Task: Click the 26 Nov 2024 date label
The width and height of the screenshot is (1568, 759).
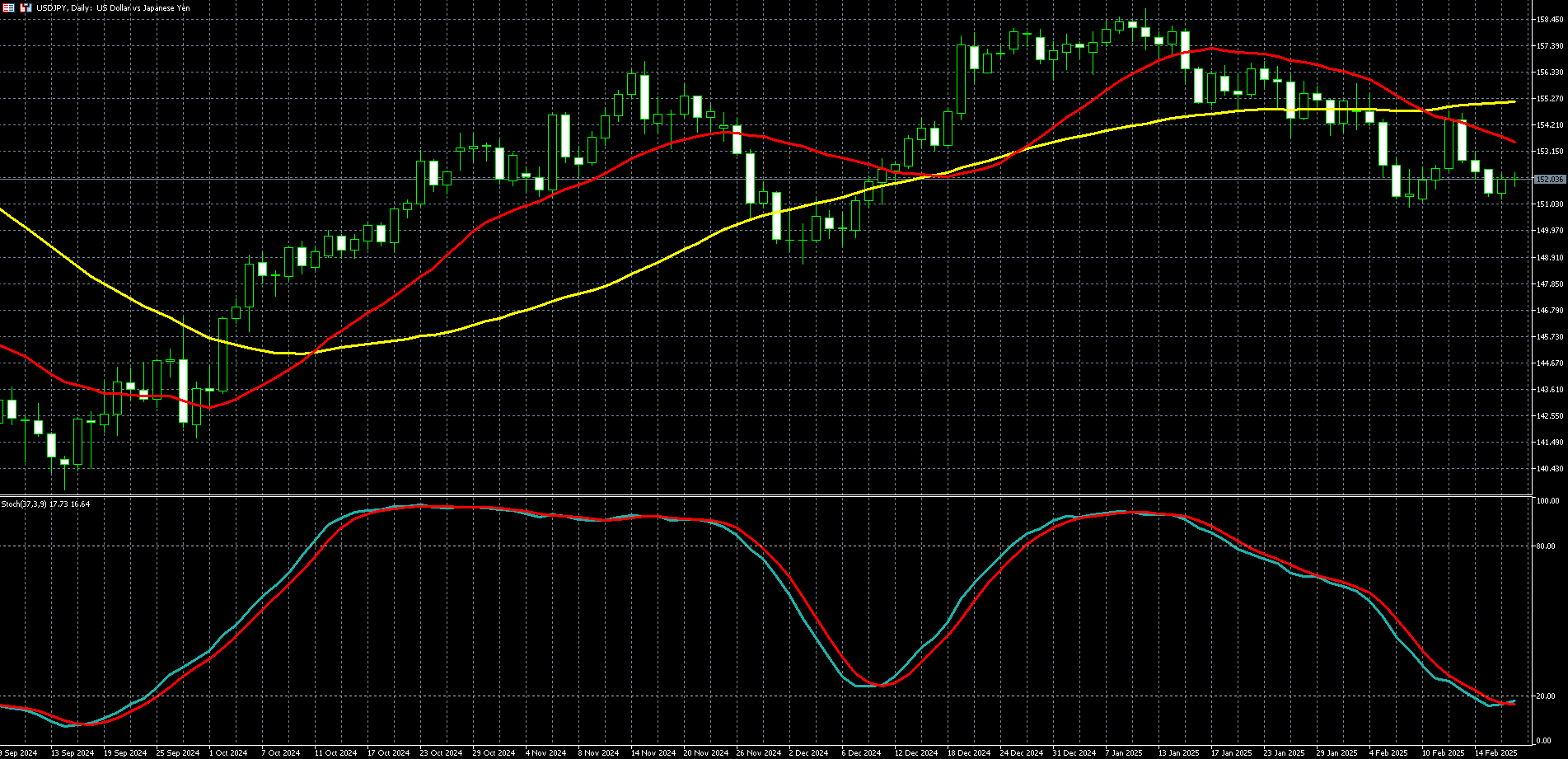Action: point(758,753)
